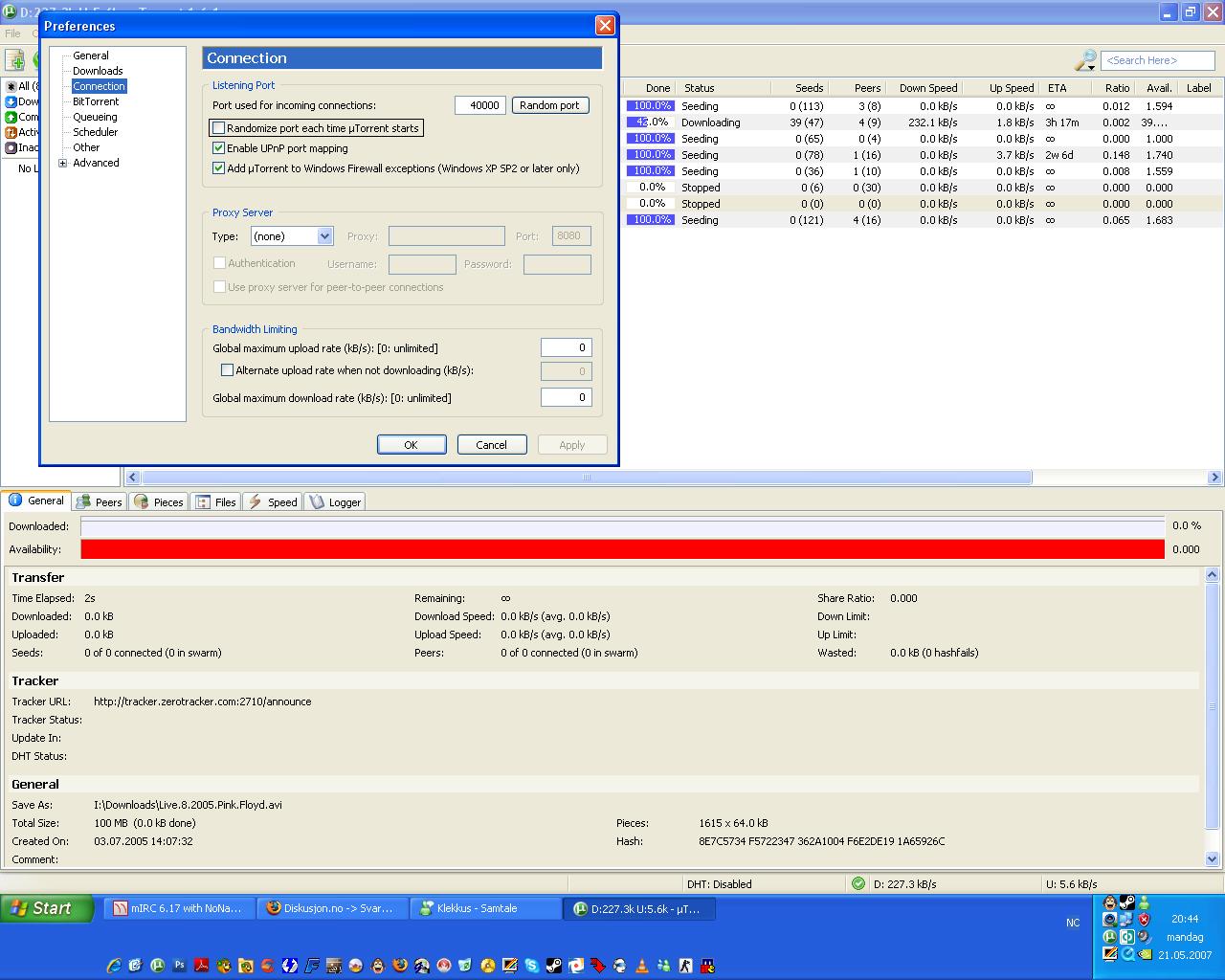
Task: Select BitTorrent in the preferences tree
Action: [96, 101]
